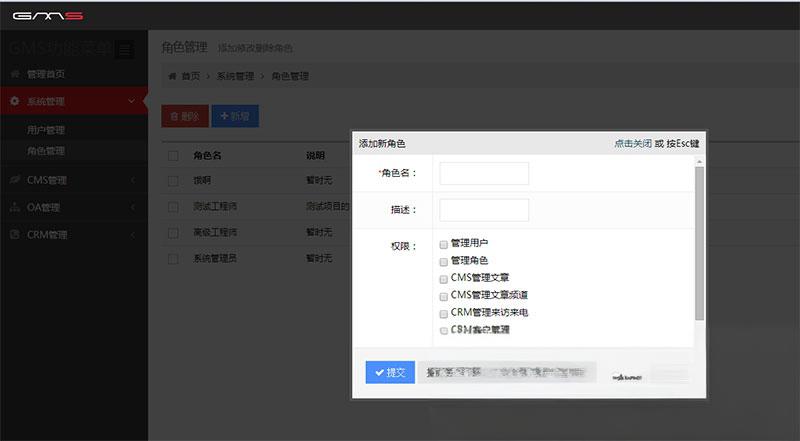This screenshot has height=441, width=800.
Task: Expand the CRM管理 menu chevron
Action: pyautogui.click(x=133, y=234)
